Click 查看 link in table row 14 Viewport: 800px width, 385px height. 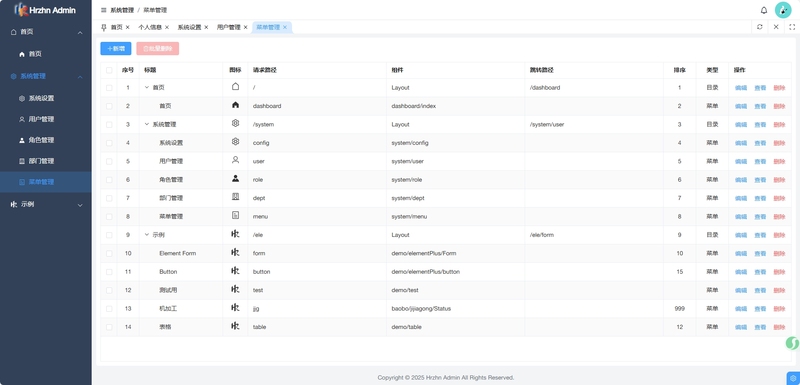[760, 327]
